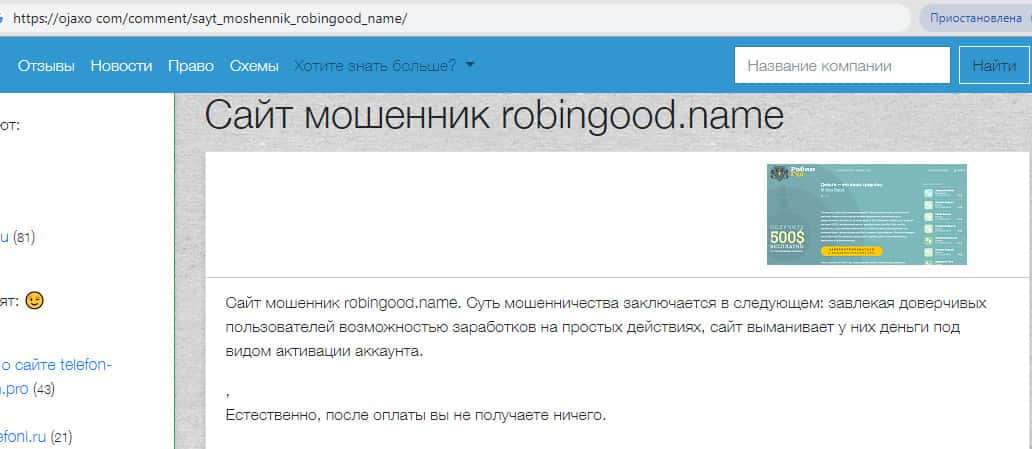Open sidebar link about telefon- site

tap(56, 364)
